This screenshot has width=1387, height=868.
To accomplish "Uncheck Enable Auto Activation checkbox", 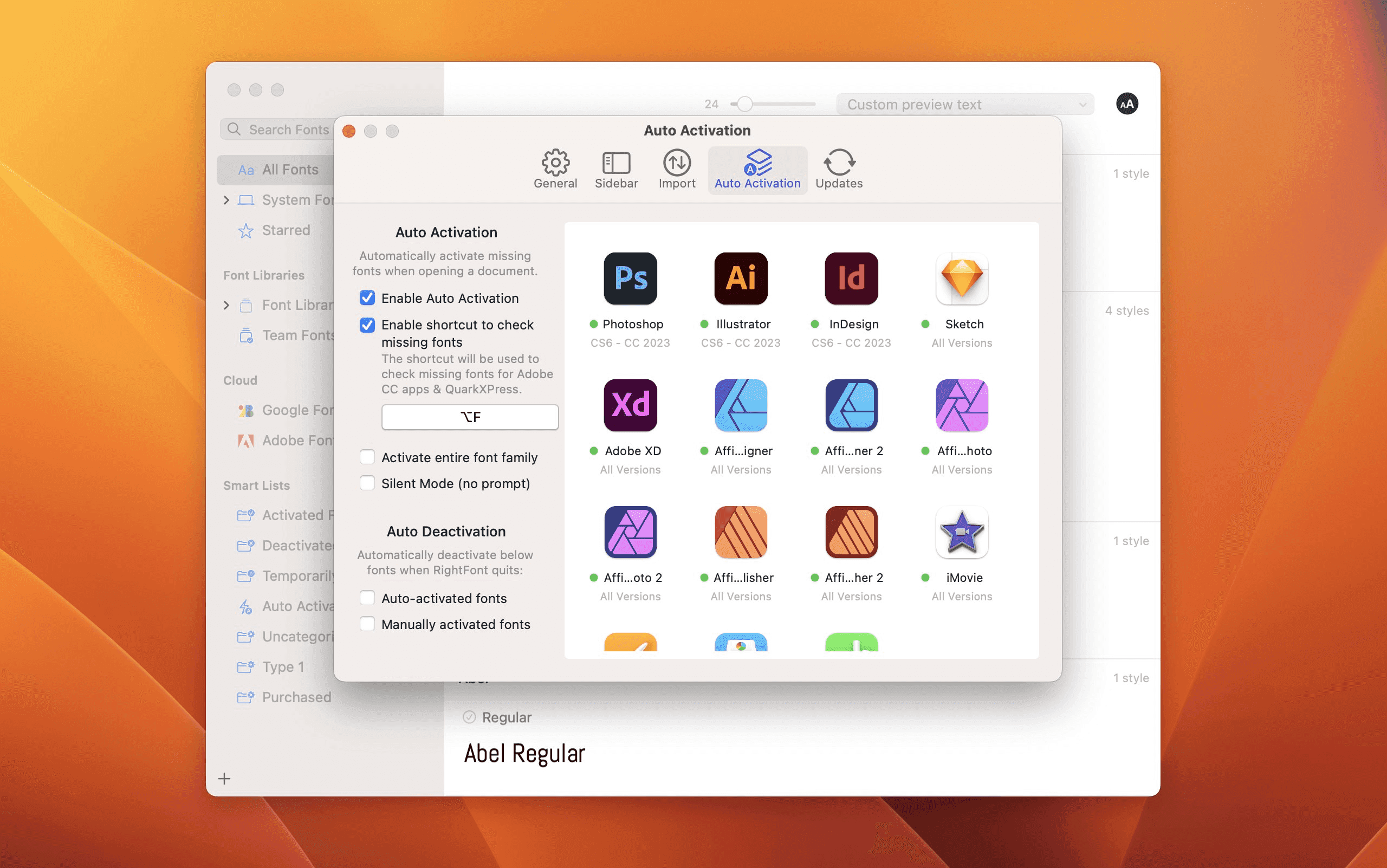I will (x=367, y=298).
